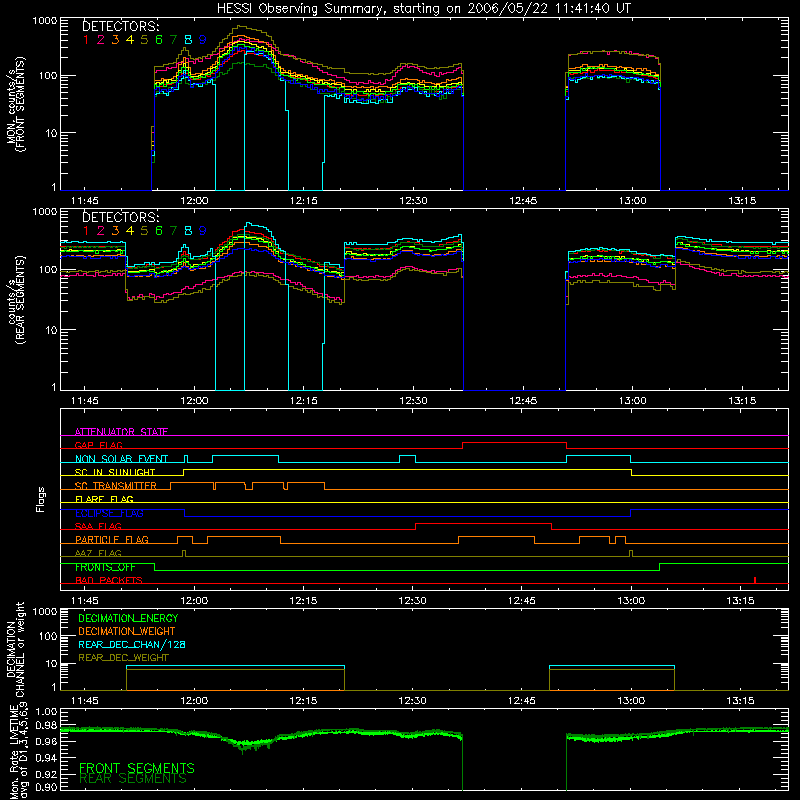Select the GAP FLAG label
Image resolution: width=800 pixels, height=800 pixels.
coord(98,445)
